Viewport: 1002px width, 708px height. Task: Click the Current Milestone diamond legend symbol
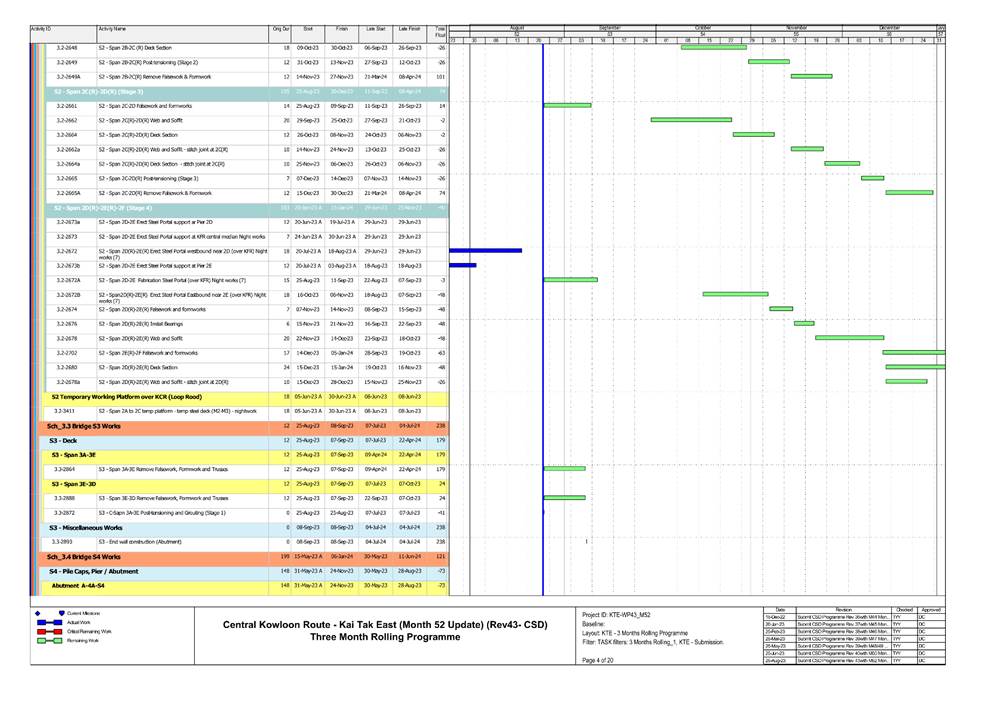[x=38, y=612]
